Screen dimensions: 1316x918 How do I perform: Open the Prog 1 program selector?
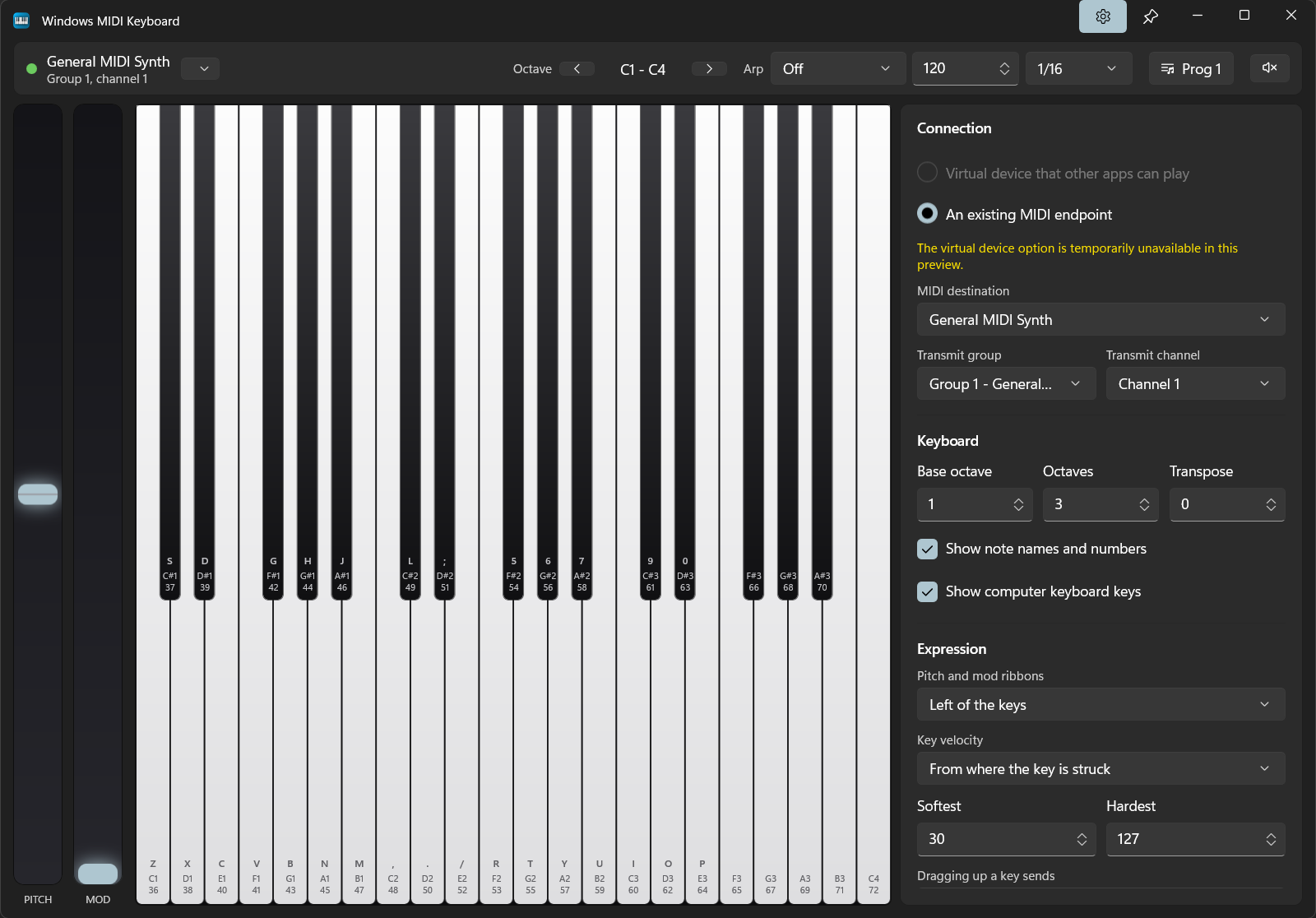click(1191, 68)
